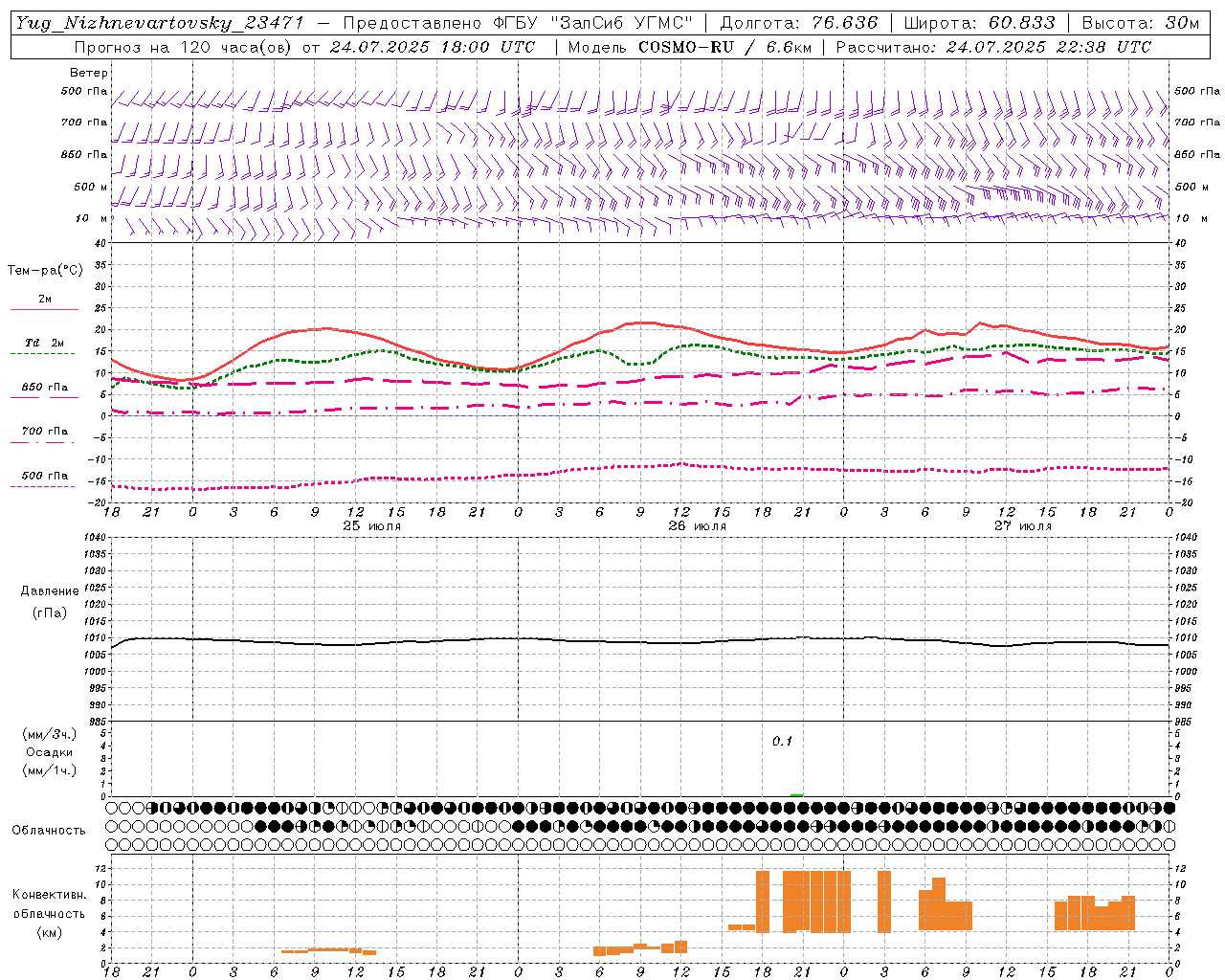
Task: Click the 500 гПа temperature legend entry
Action: pos(45,476)
